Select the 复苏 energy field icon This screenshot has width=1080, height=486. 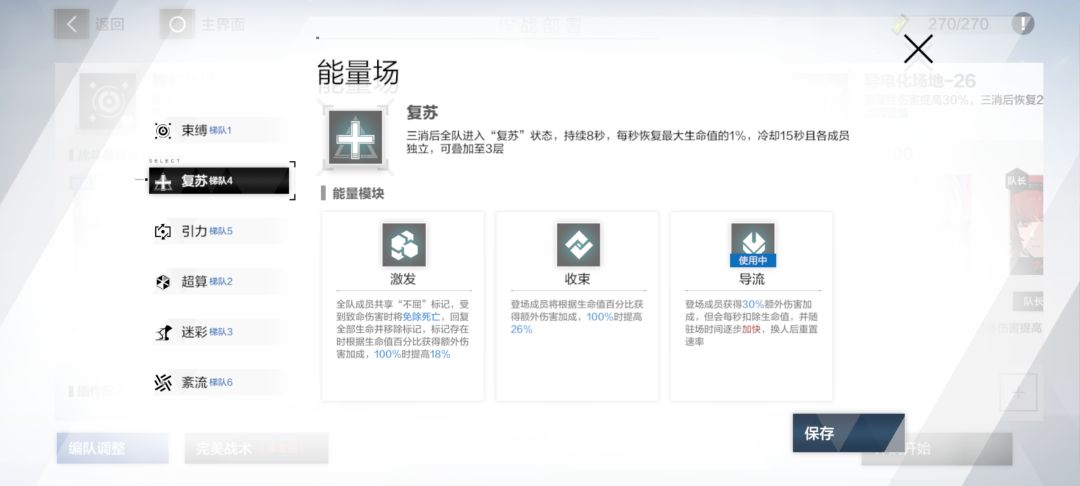[x=163, y=181]
